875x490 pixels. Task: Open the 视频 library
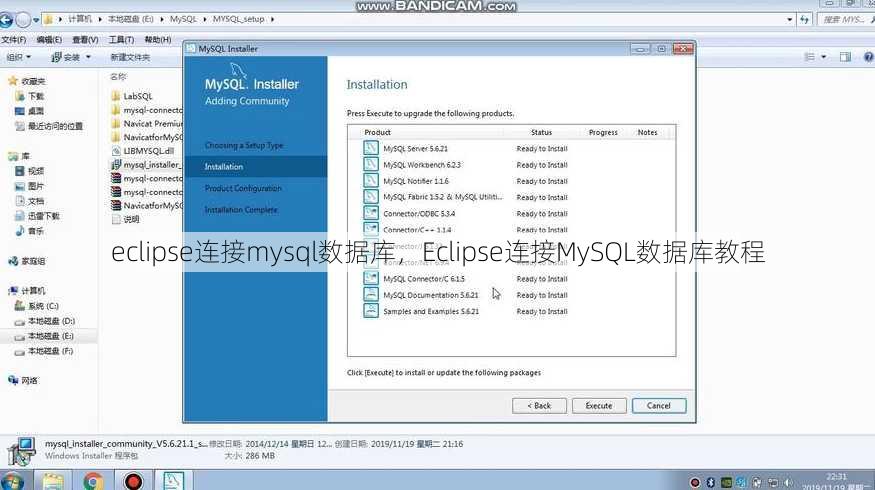pyautogui.click(x=30, y=171)
